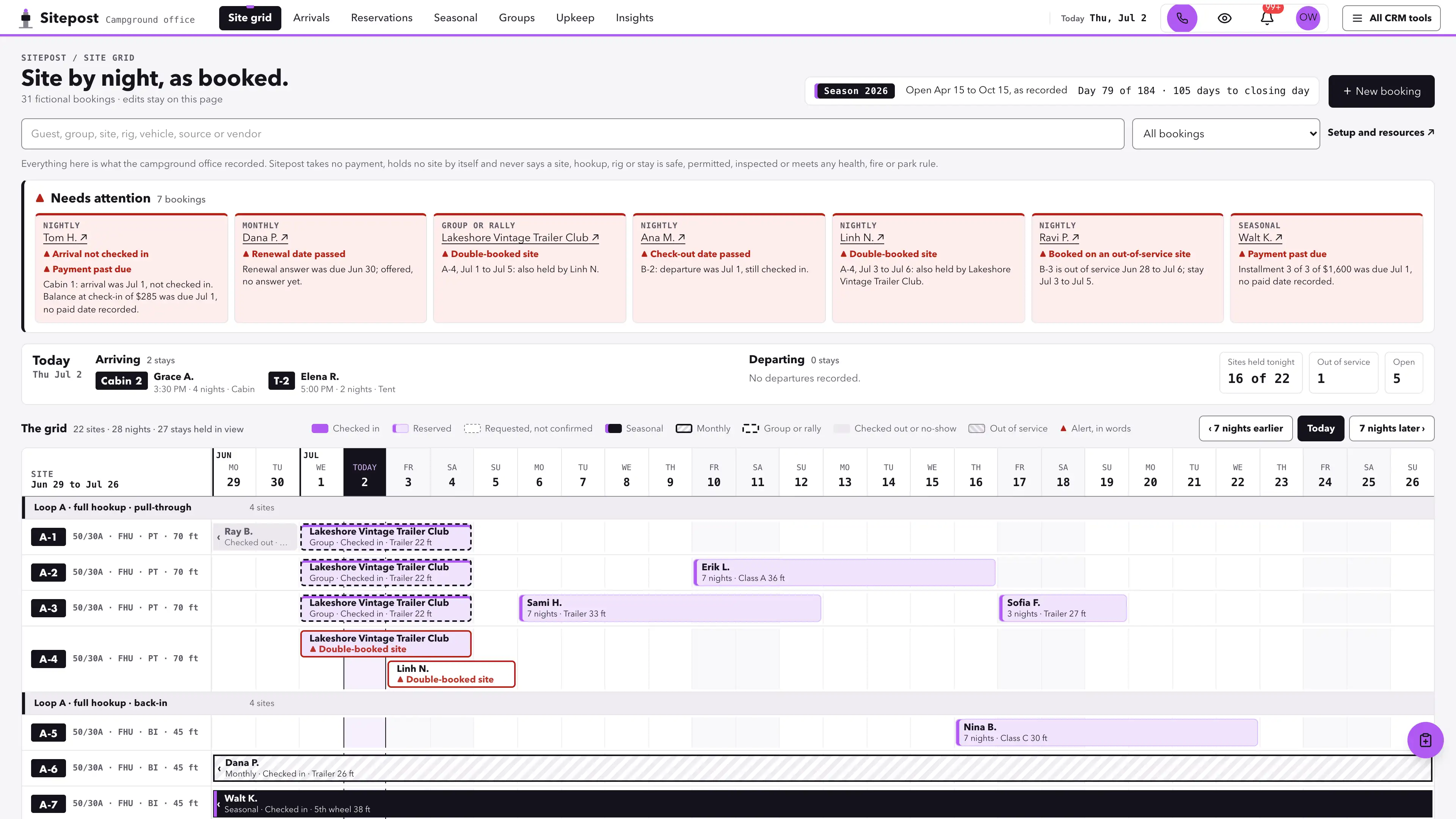Open Linh N. double-booked stay on A-4
The image size is (1456, 819).
(x=451, y=674)
